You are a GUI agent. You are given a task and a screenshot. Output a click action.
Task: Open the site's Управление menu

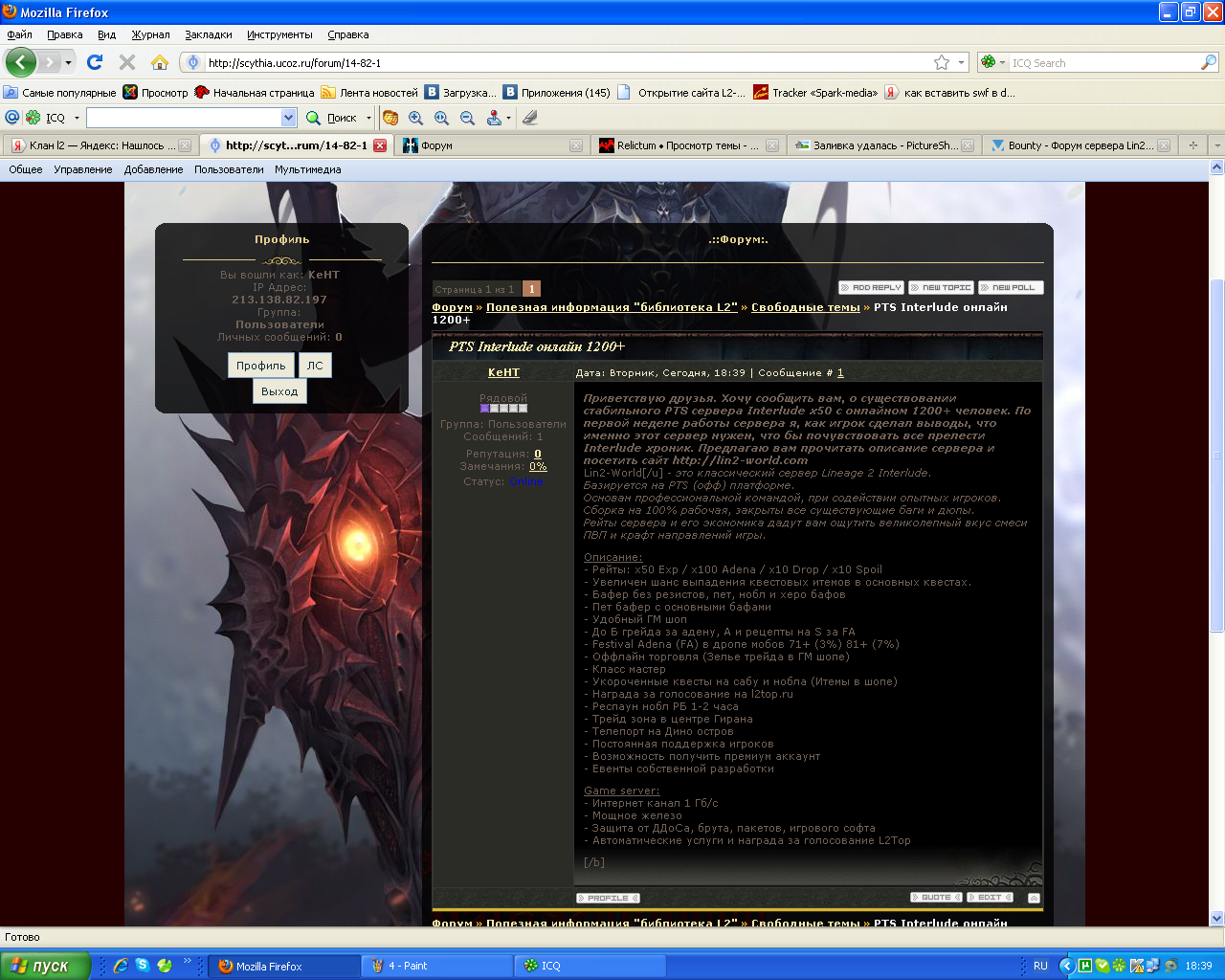tap(83, 169)
